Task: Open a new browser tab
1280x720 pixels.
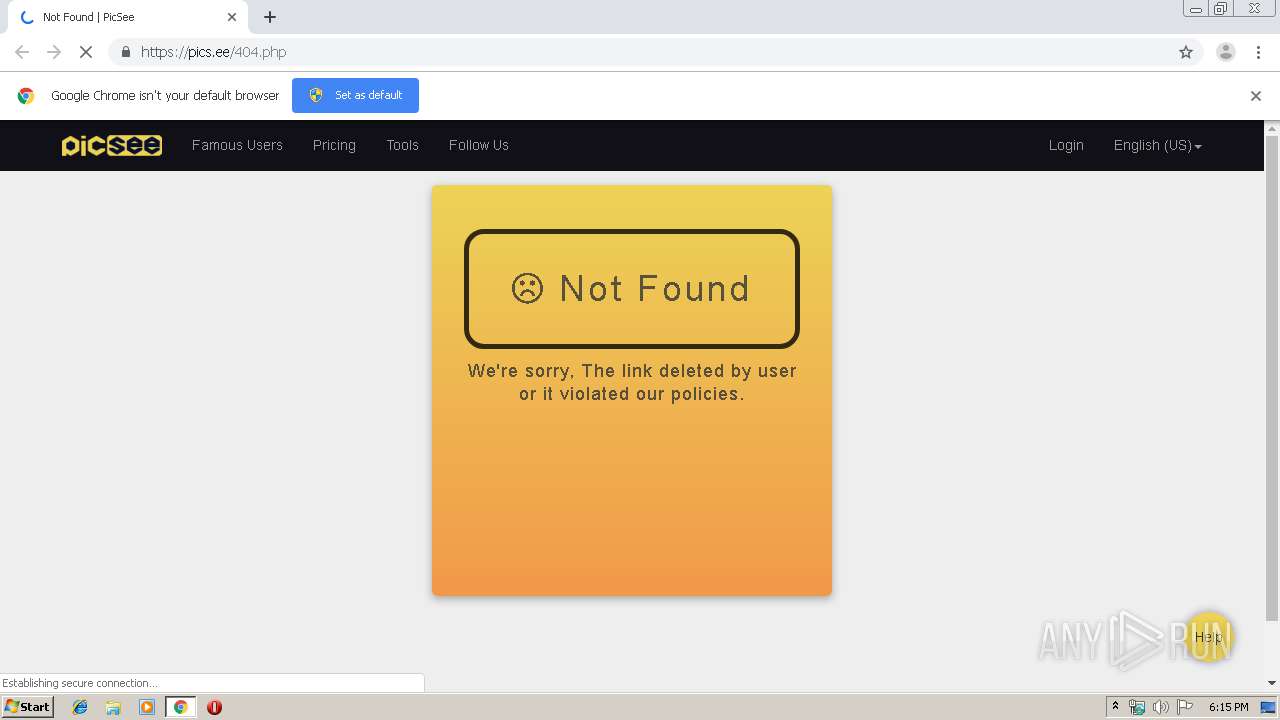Action: point(270,17)
